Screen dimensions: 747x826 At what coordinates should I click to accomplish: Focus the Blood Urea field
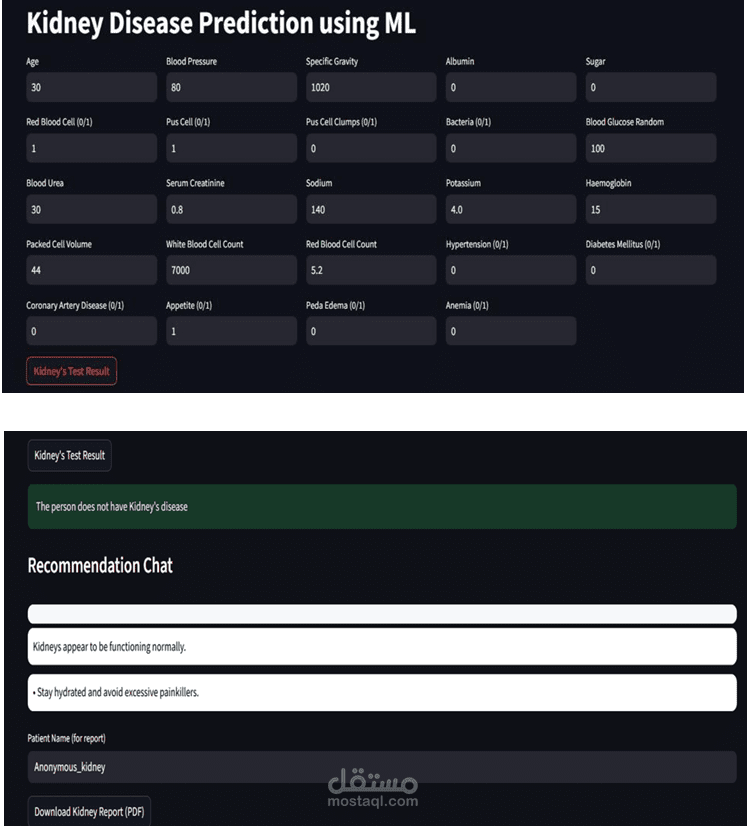91,209
